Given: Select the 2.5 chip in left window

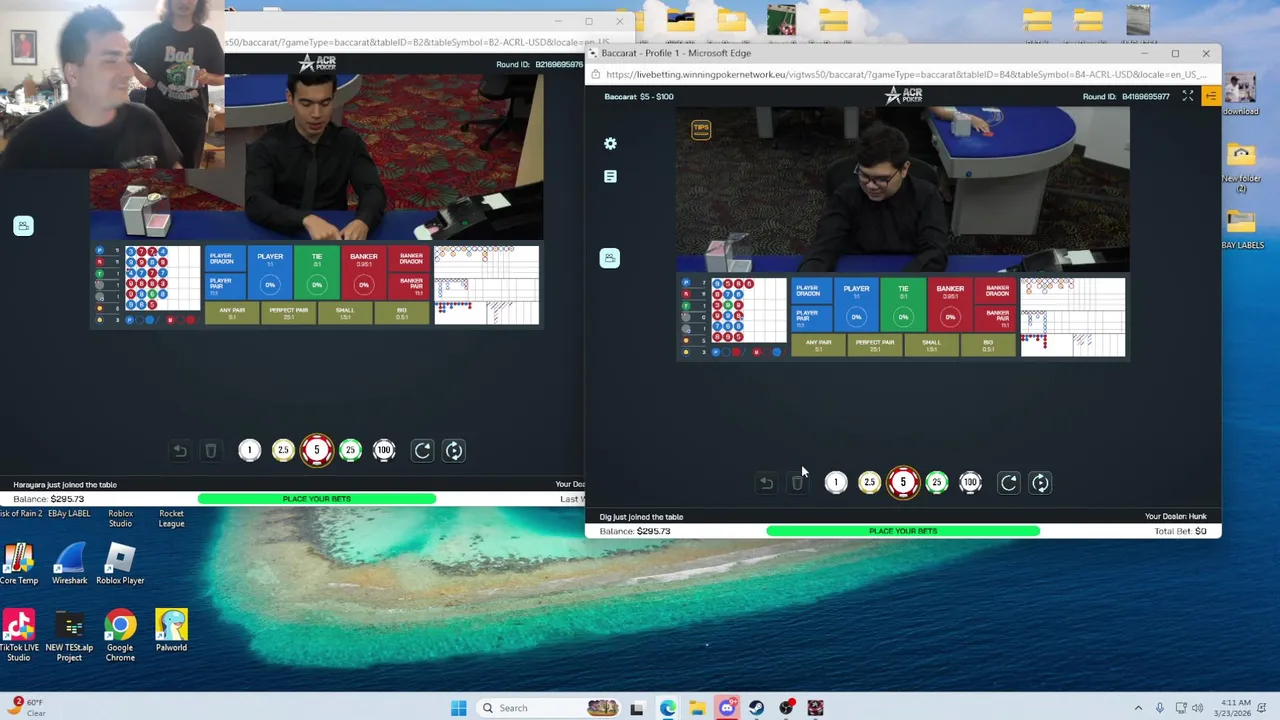Looking at the screenshot, I should (x=283, y=451).
